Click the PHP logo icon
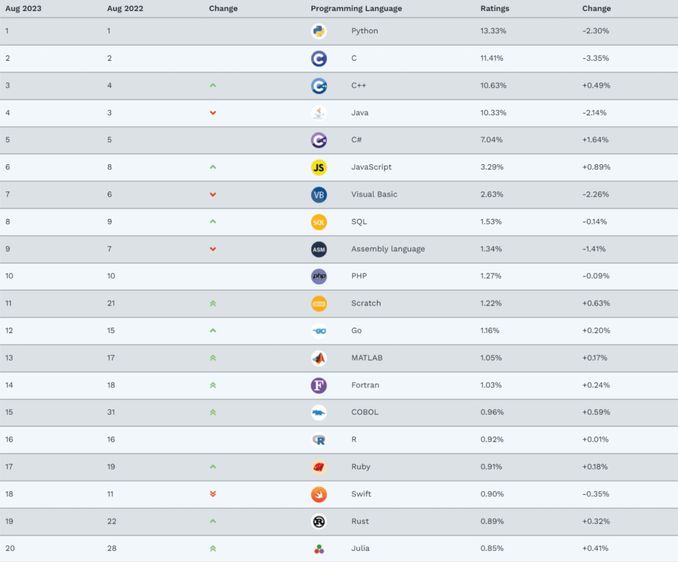Viewport: 678px width, 562px height. point(319,276)
